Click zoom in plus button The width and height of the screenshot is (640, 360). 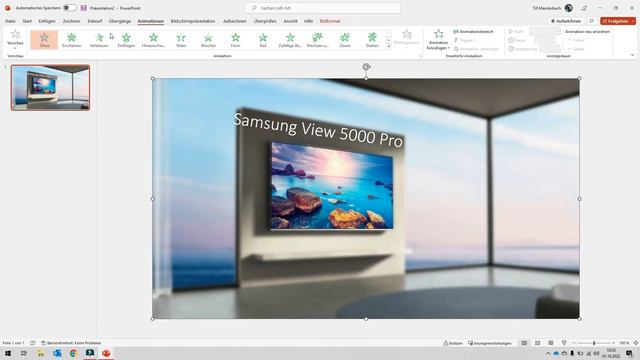(613, 343)
